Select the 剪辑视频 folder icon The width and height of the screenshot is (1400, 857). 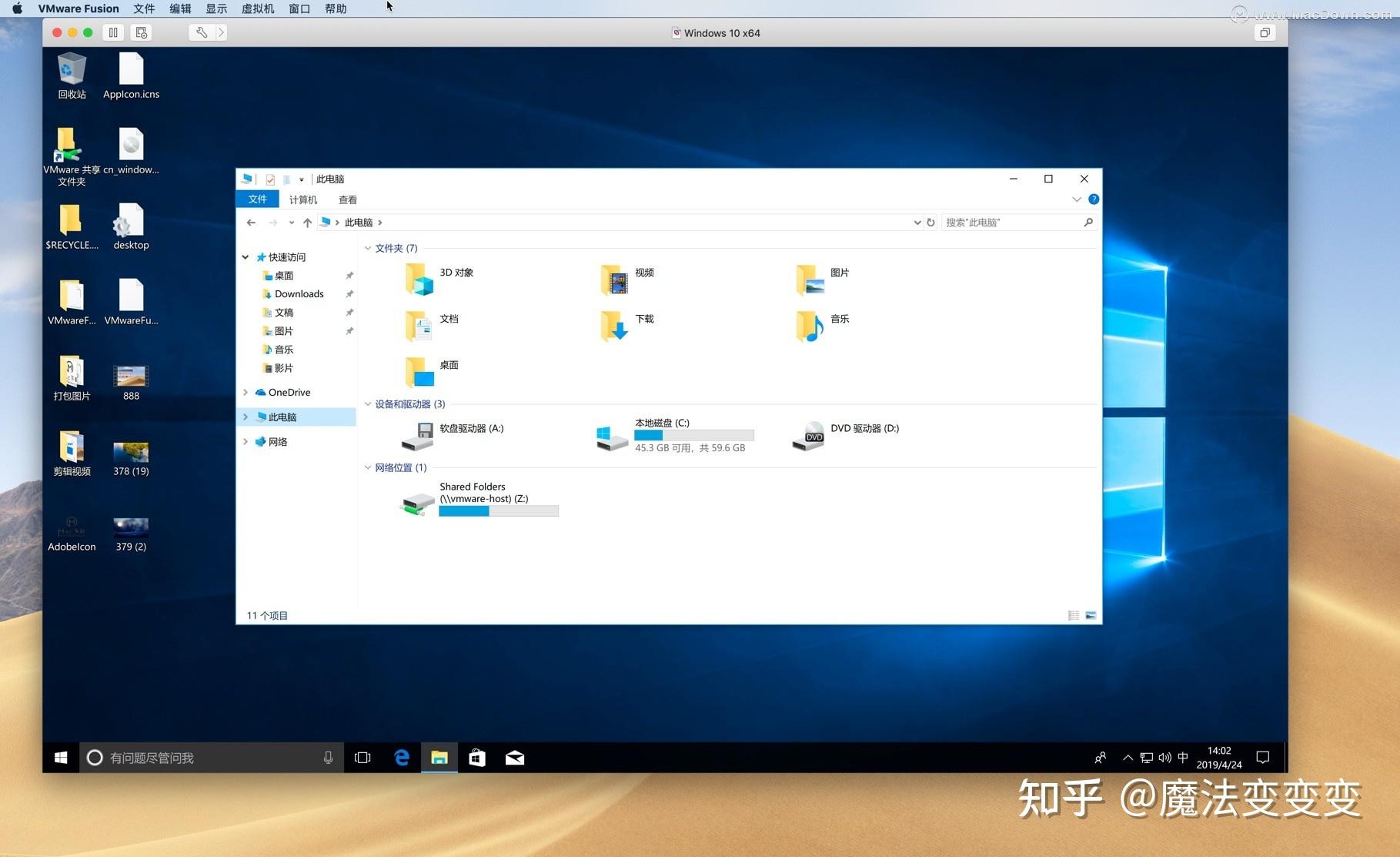coord(72,454)
